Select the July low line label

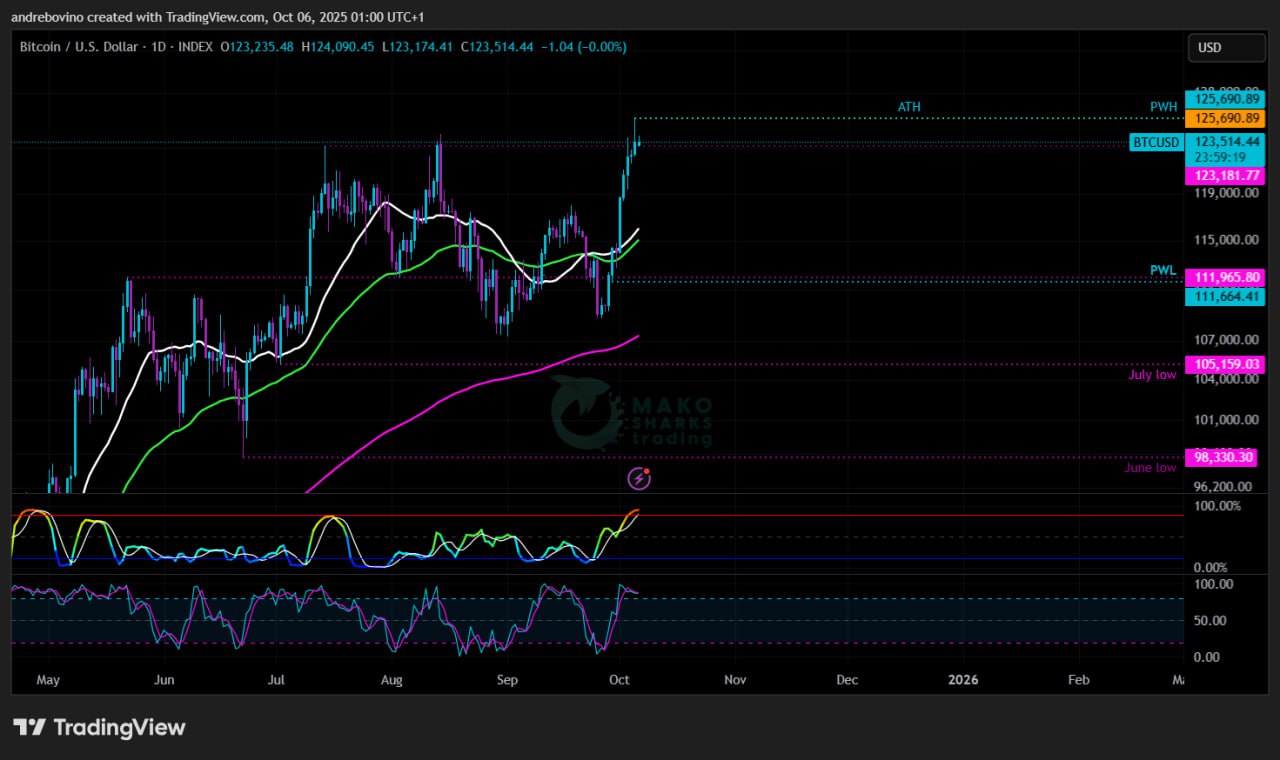coord(1152,375)
